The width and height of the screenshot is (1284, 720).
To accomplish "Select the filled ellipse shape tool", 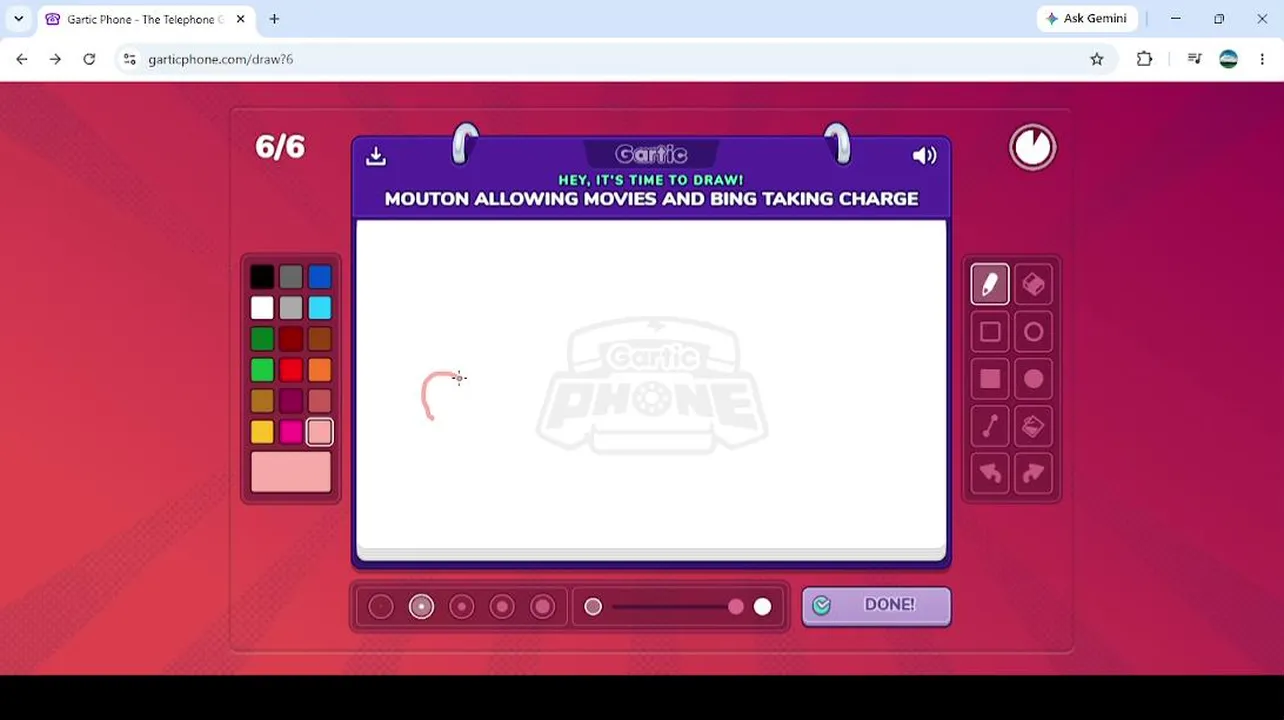I will (x=1033, y=379).
